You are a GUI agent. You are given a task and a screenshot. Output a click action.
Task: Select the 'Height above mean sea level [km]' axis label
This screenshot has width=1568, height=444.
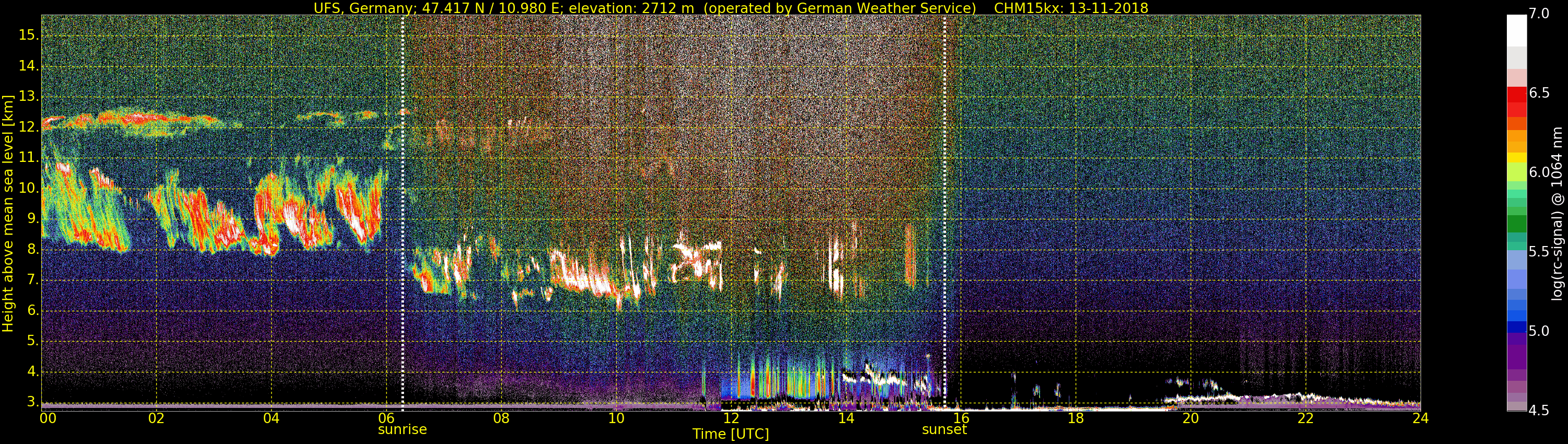click(x=8, y=213)
